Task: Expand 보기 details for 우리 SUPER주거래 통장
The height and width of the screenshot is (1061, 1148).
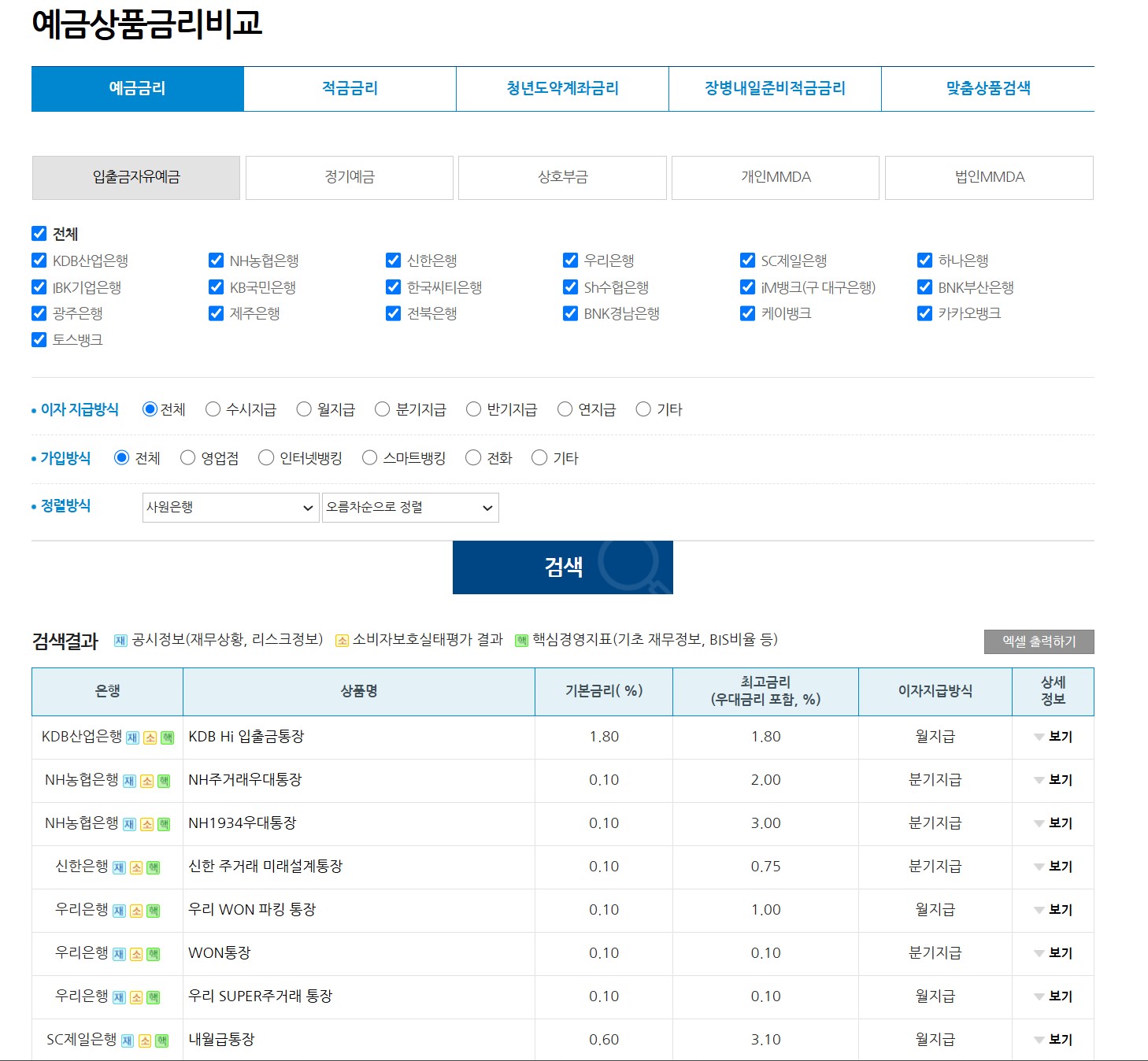Action: click(1053, 996)
